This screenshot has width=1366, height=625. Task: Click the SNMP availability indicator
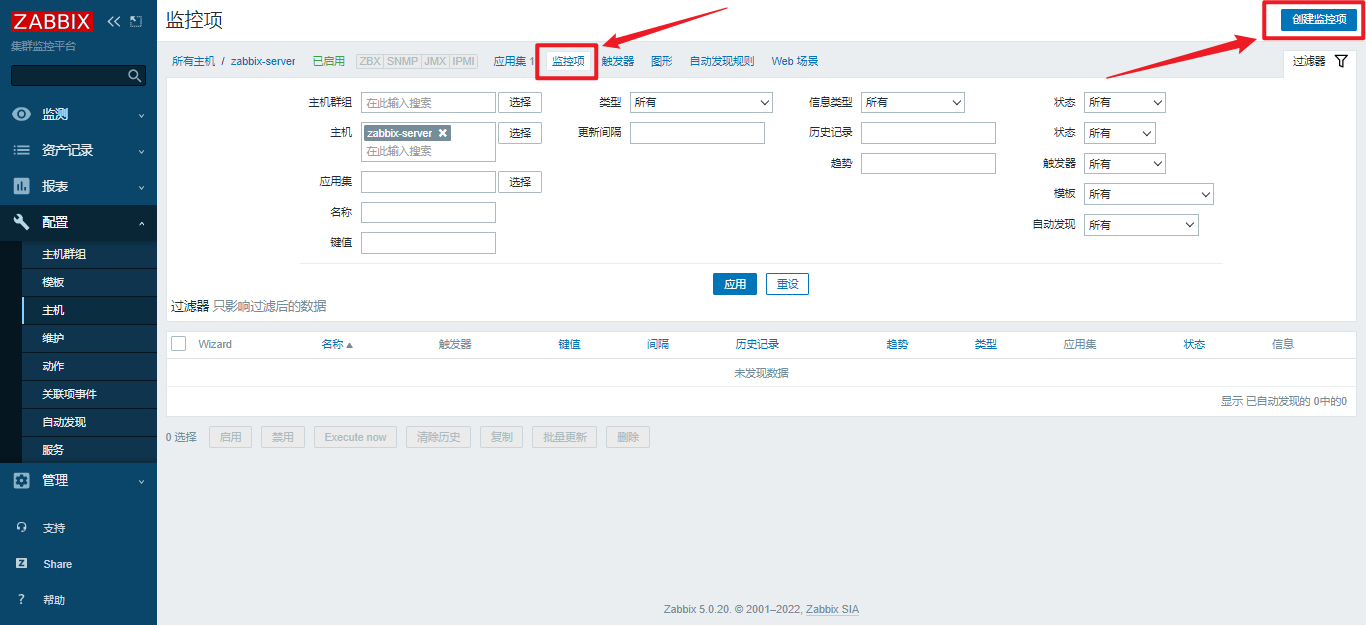coord(402,62)
